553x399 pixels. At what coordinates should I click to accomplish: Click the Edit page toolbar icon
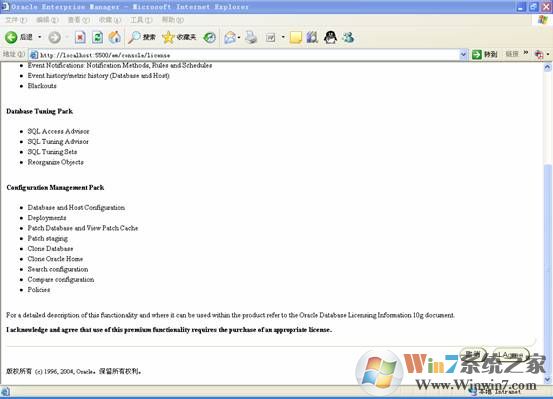[271, 37]
